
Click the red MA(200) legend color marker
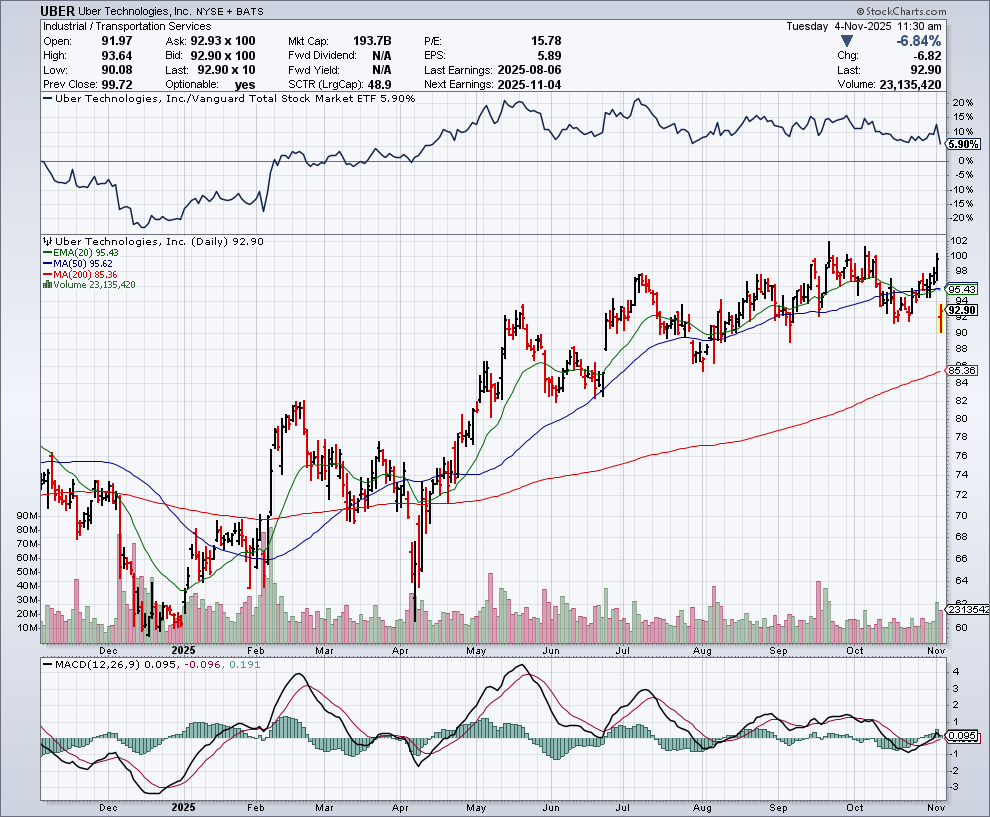pyautogui.click(x=45, y=274)
